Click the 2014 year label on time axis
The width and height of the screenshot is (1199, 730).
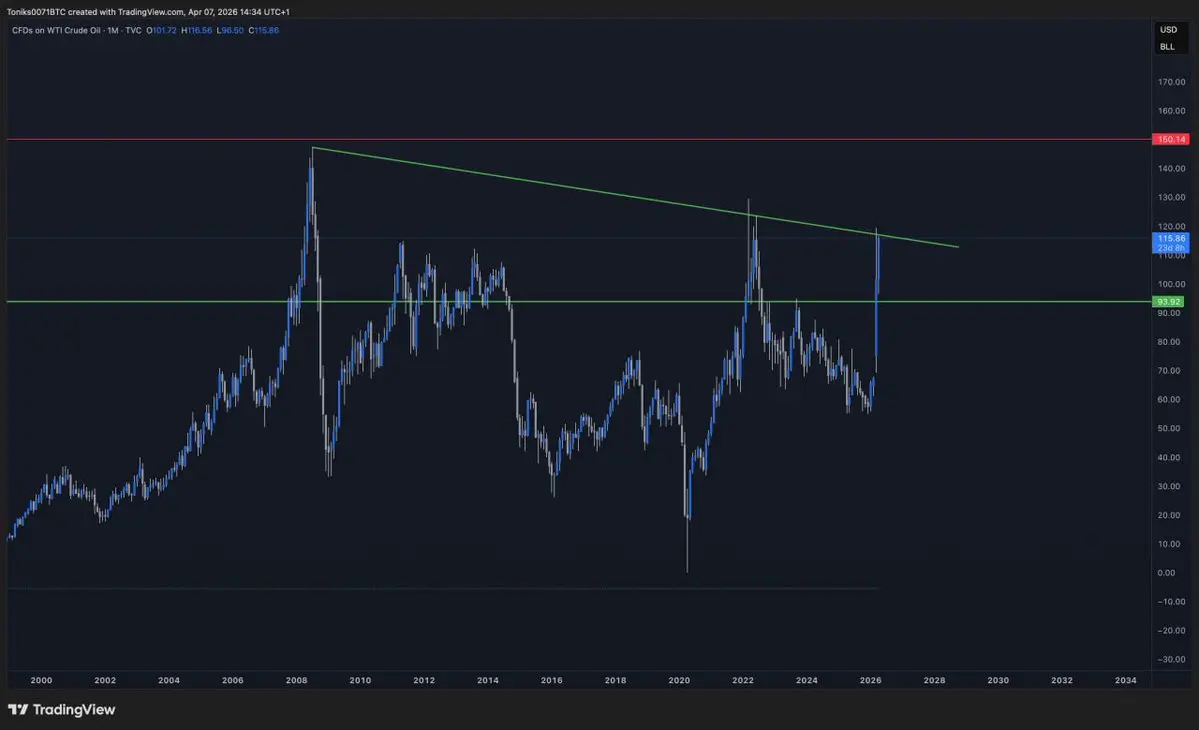(x=488, y=680)
